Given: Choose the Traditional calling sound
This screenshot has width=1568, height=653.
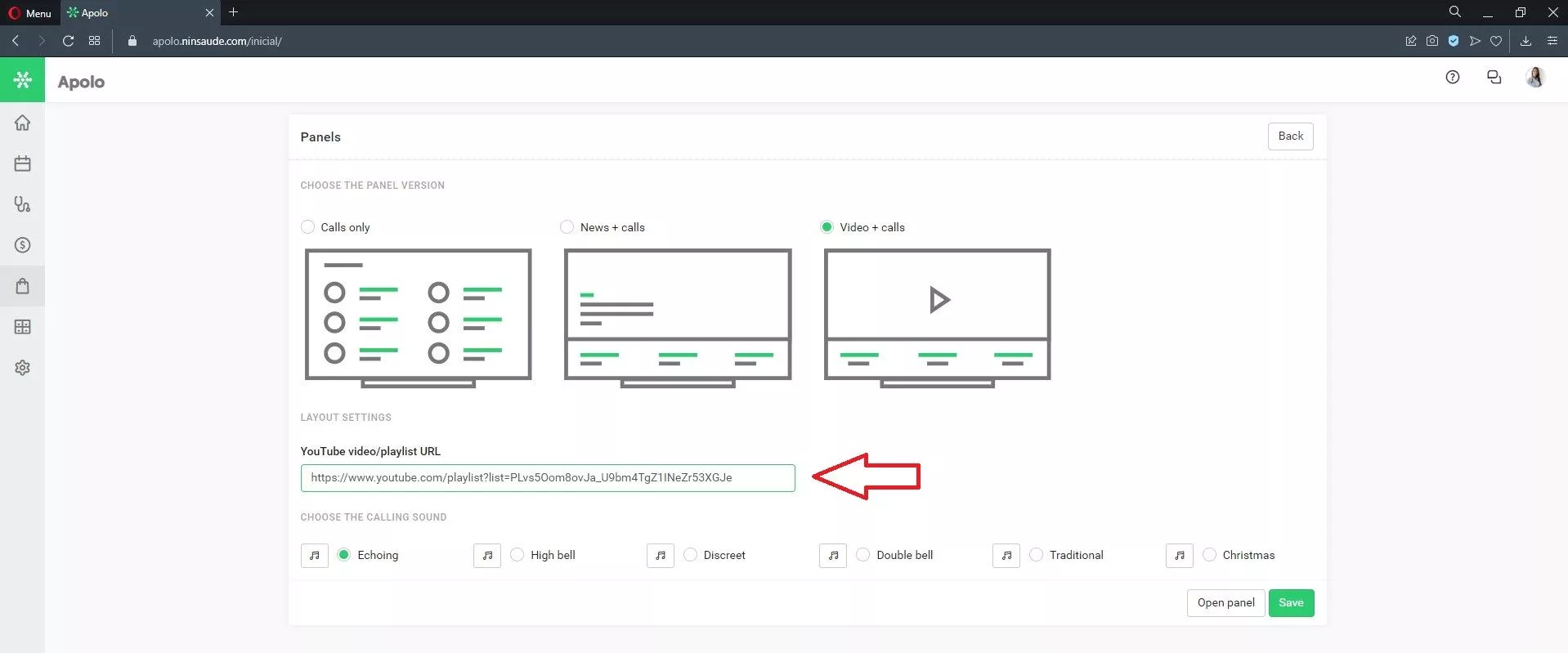Looking at the screenshot, I should pos(1036,555).
